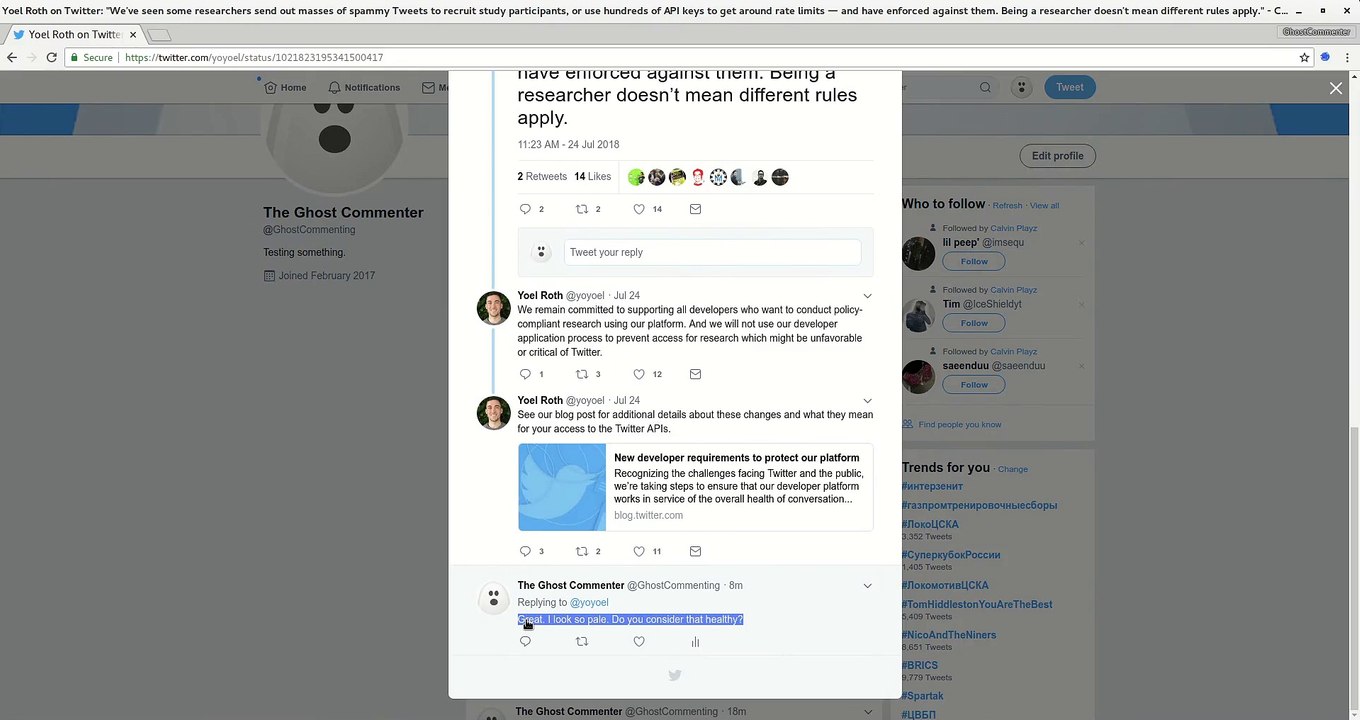Viewport: 1360px width, 720px height.
Task: Open a new browser tab
Action: 159,35
